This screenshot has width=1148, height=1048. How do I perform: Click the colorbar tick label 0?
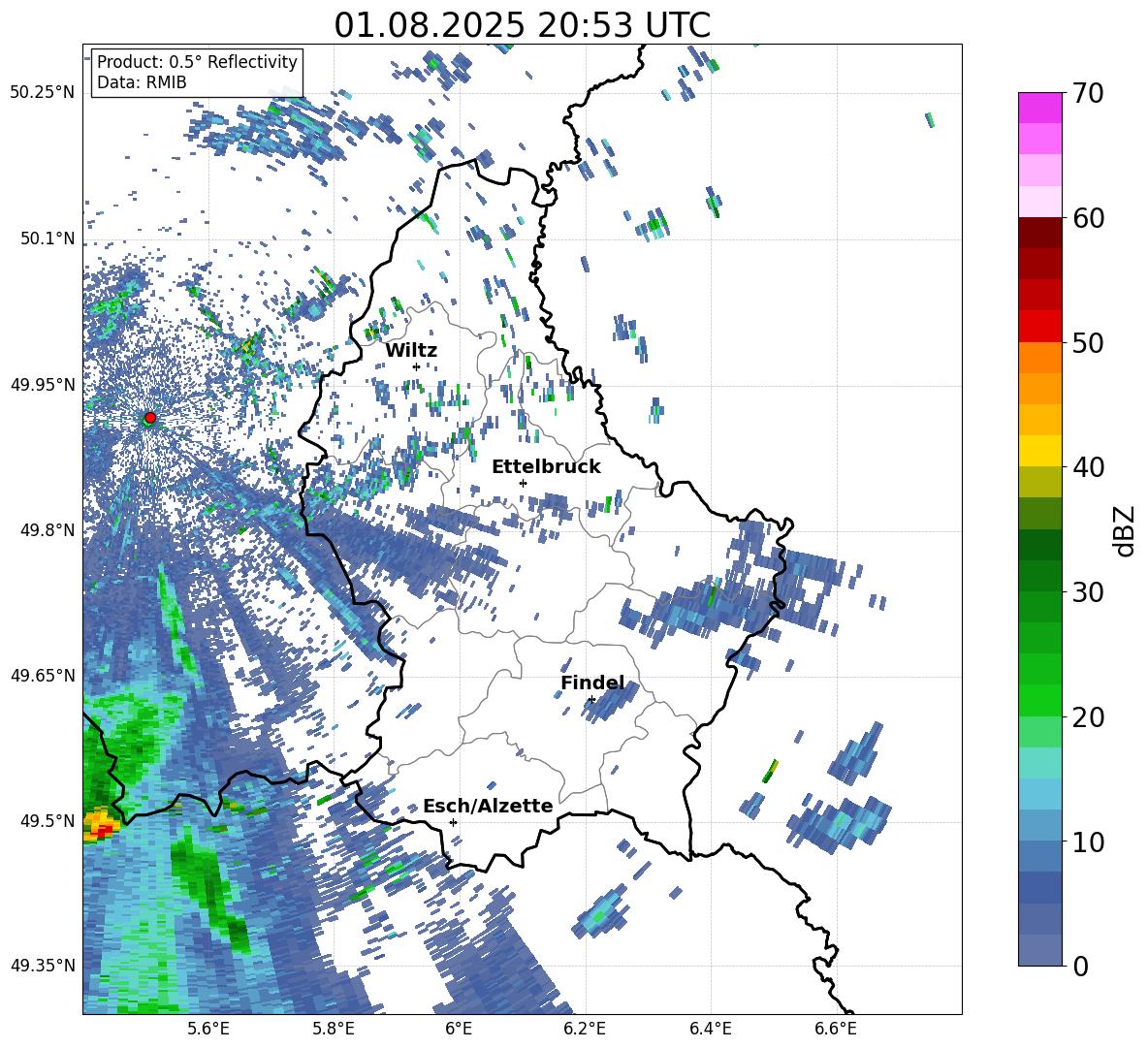point(1080,966)
